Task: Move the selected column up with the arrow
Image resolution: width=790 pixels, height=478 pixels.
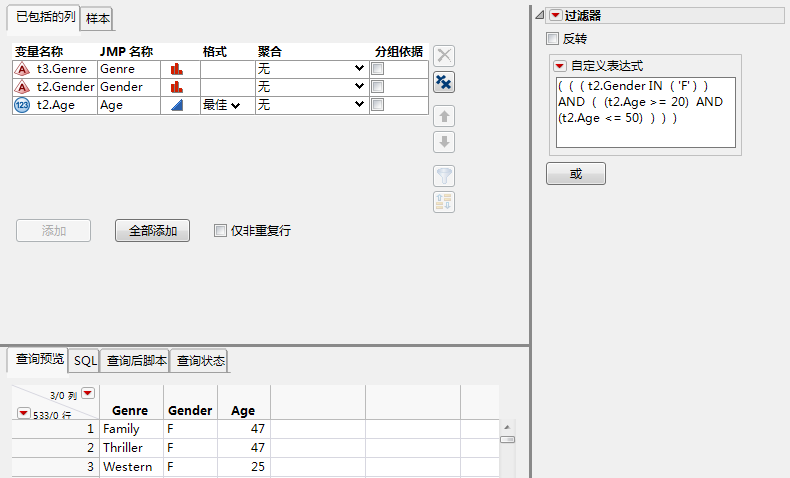Action: [x=444, y=116]
